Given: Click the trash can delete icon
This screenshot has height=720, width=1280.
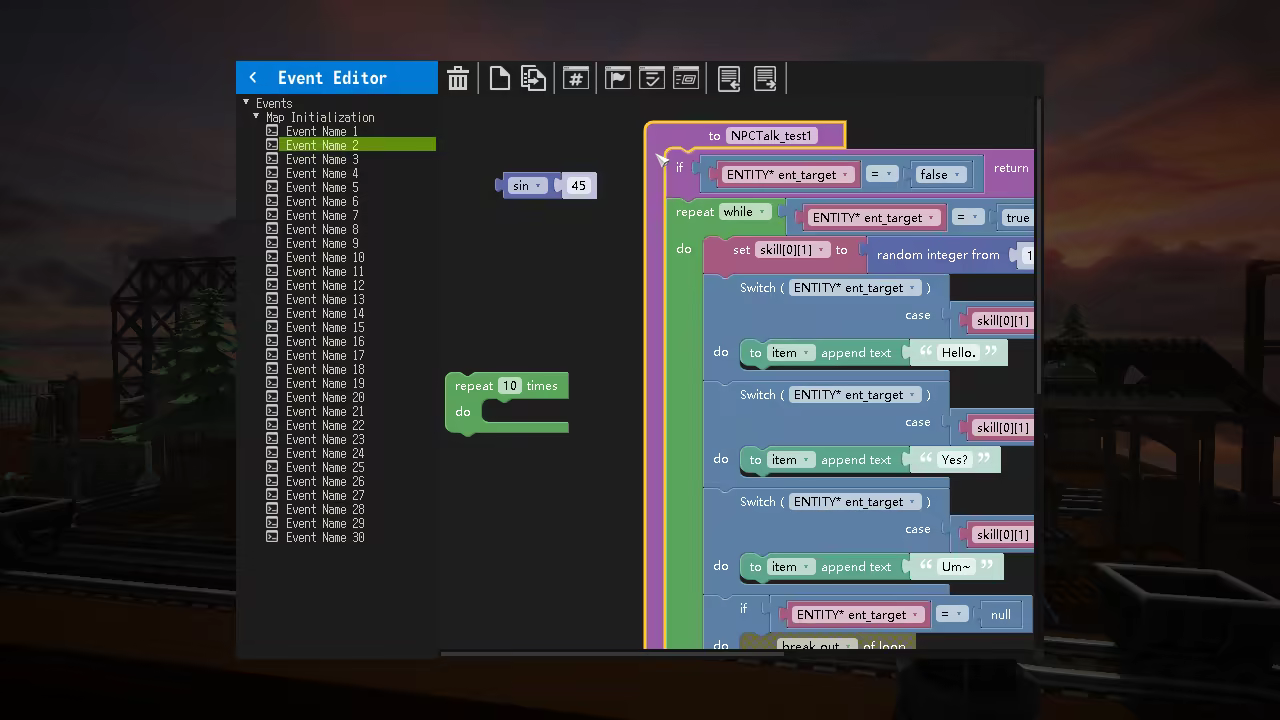Looking at the screenshot, I should pos(458,79).
